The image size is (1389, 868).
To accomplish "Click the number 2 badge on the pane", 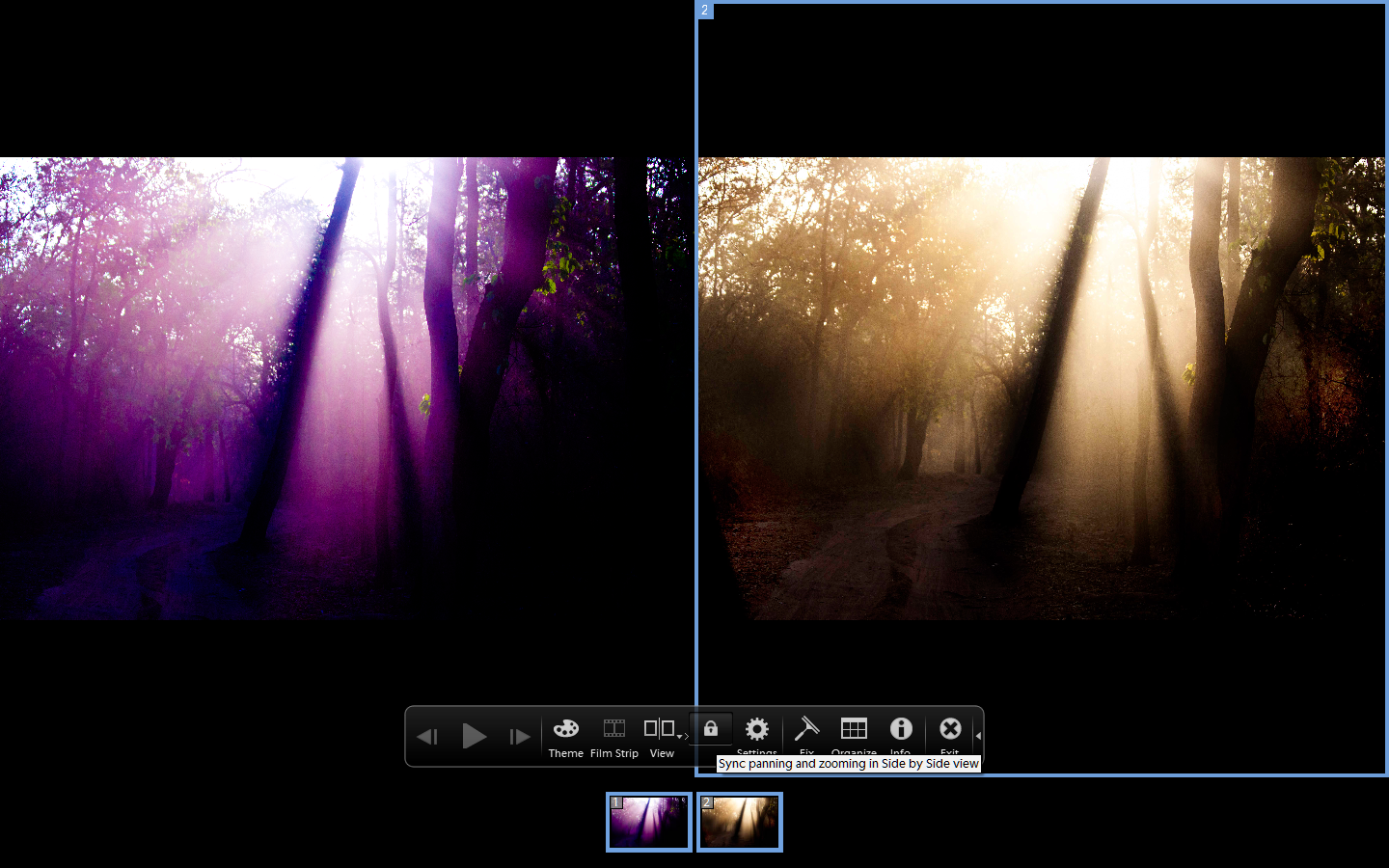I will [703, 11].
